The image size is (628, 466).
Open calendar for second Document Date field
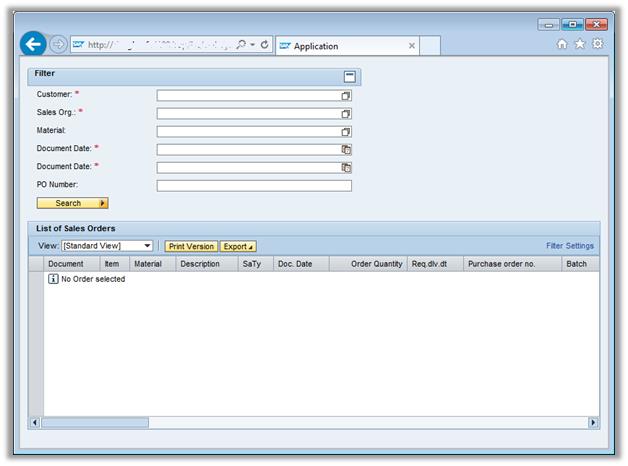pos(346,168)
